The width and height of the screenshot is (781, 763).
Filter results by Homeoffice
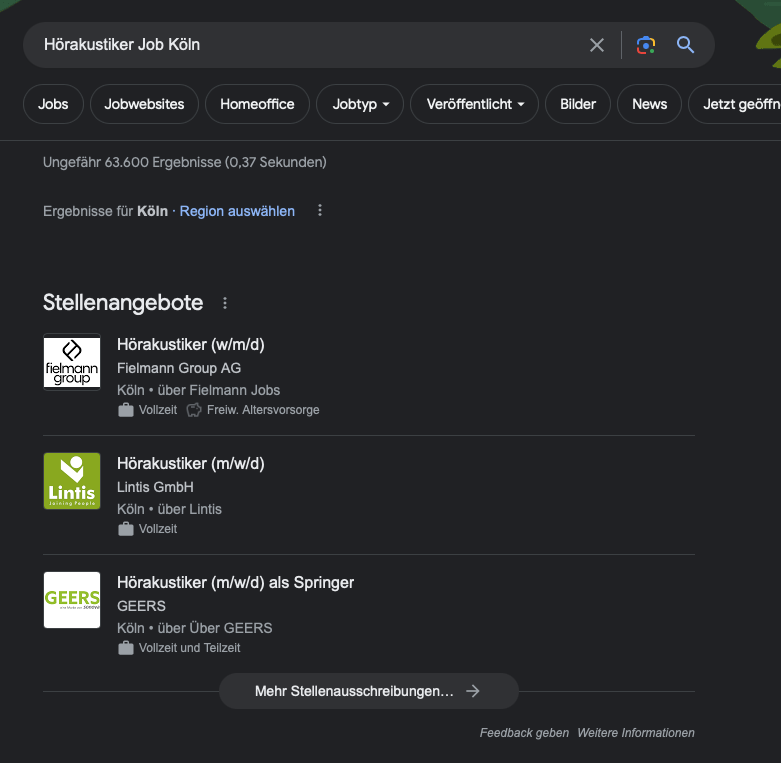[257, 104]
